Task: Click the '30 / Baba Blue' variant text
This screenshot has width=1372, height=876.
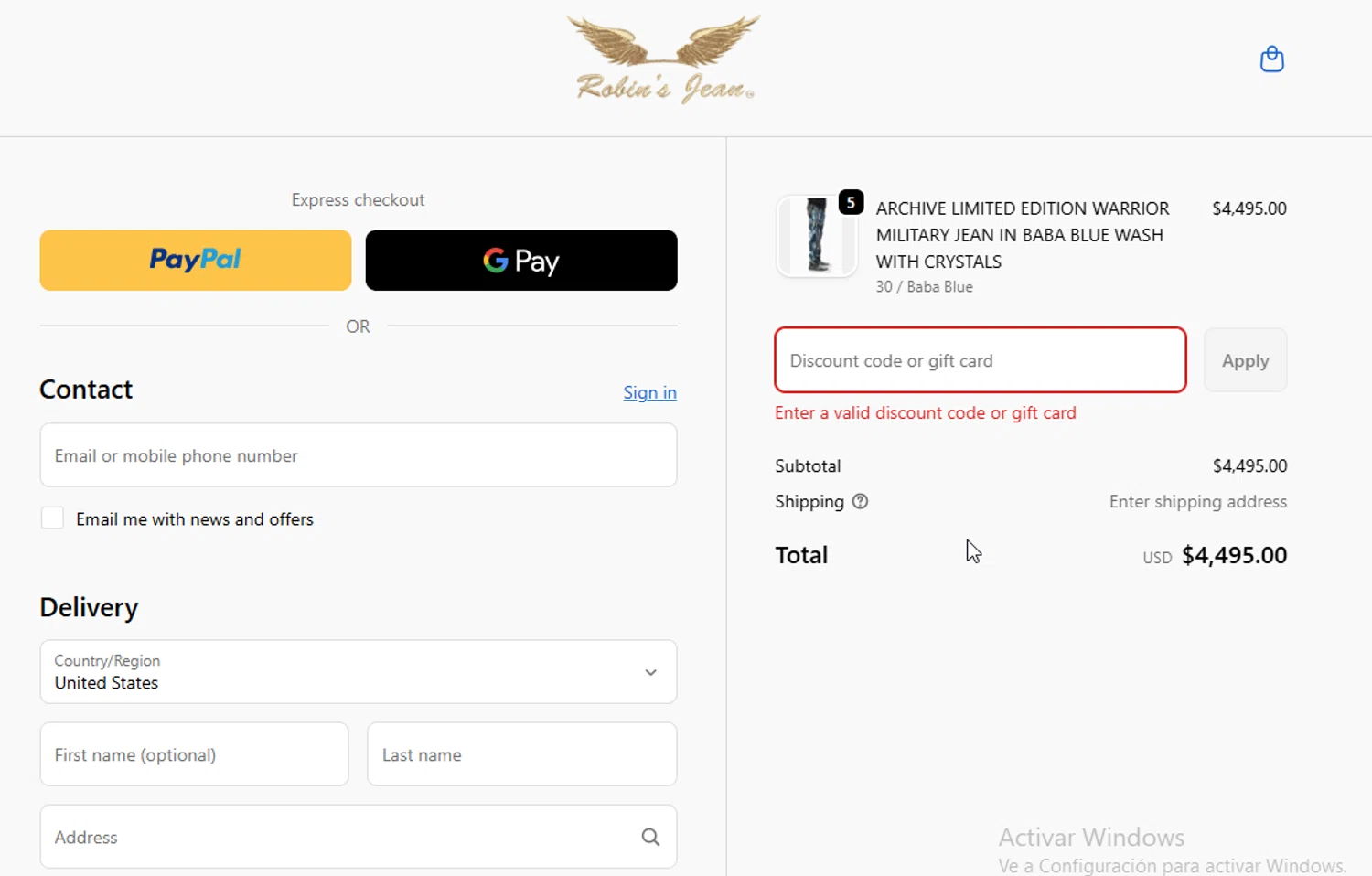Action: (924, 287)
